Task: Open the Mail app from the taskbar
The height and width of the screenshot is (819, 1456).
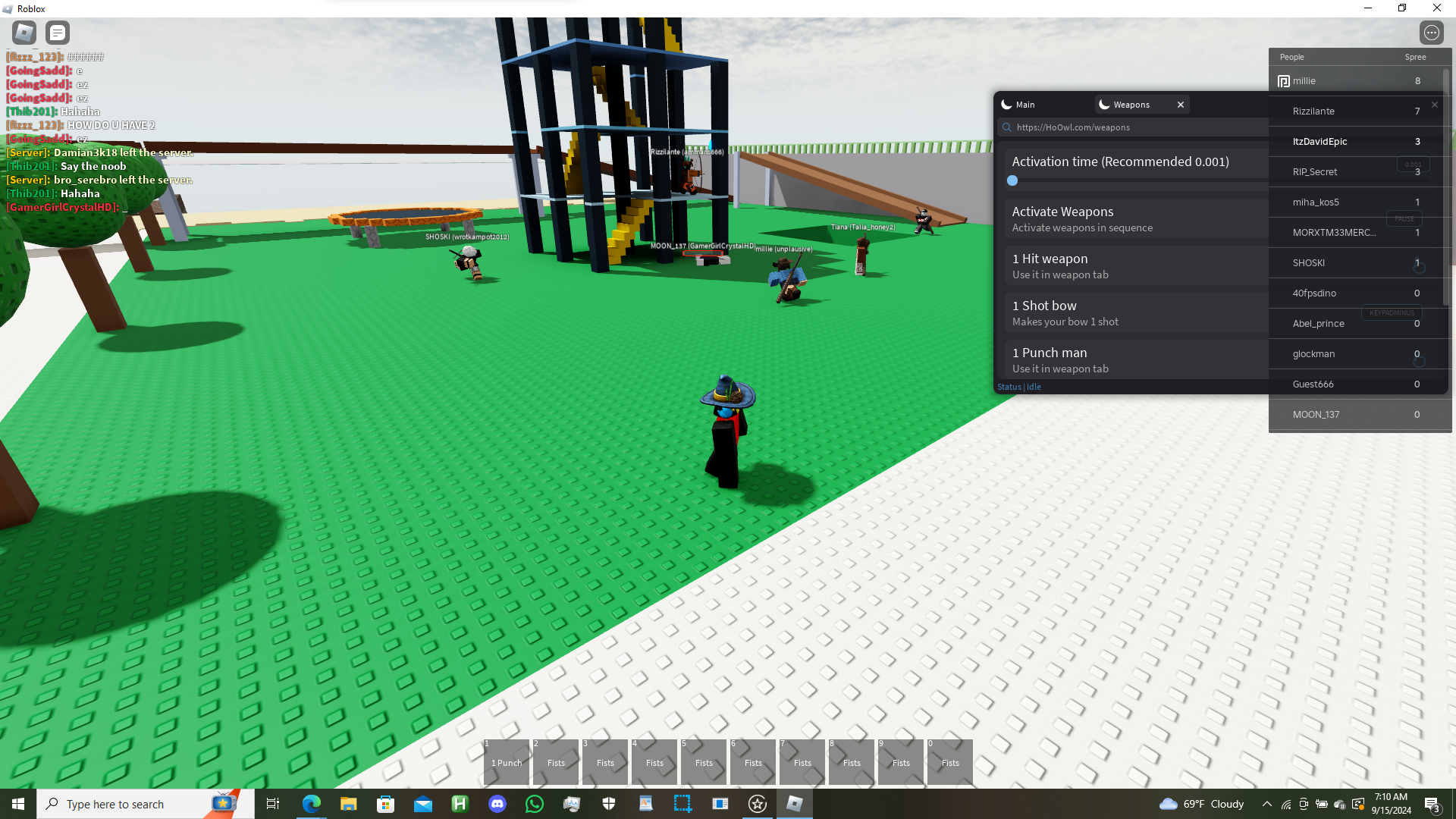Action: pos(422,804)
